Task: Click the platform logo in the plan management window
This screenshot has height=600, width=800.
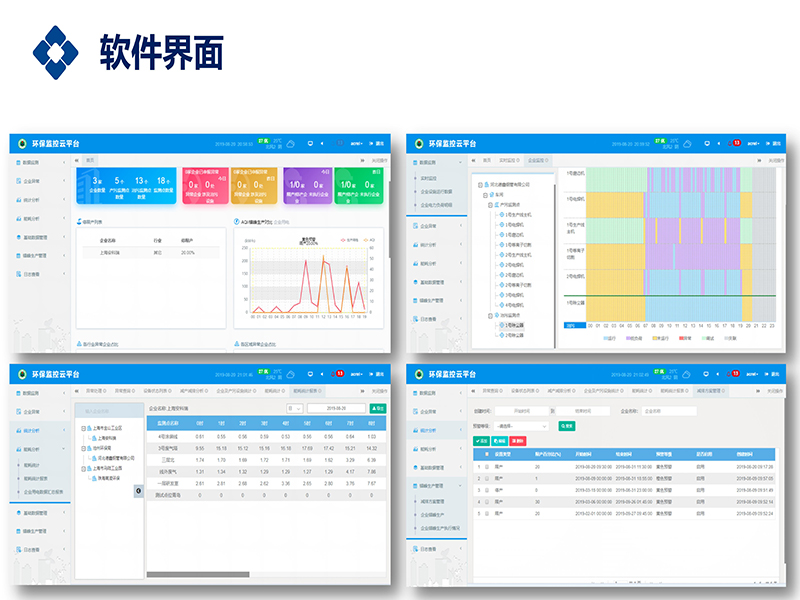Action: pyautogui.click(x=419, y=374)
